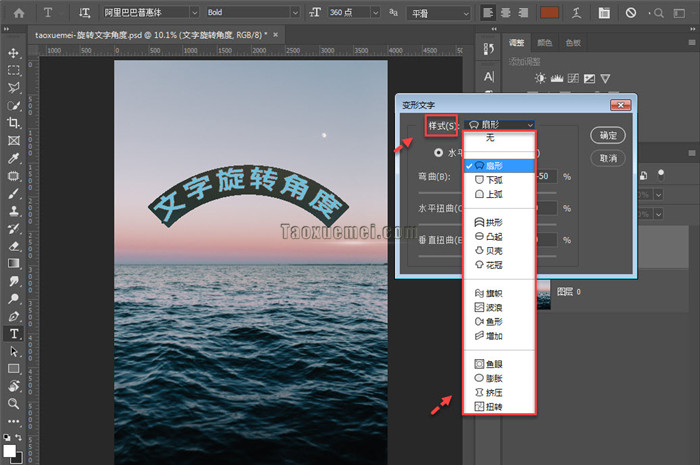Toggle the Character and Paragraph panels

click(604, 13)
